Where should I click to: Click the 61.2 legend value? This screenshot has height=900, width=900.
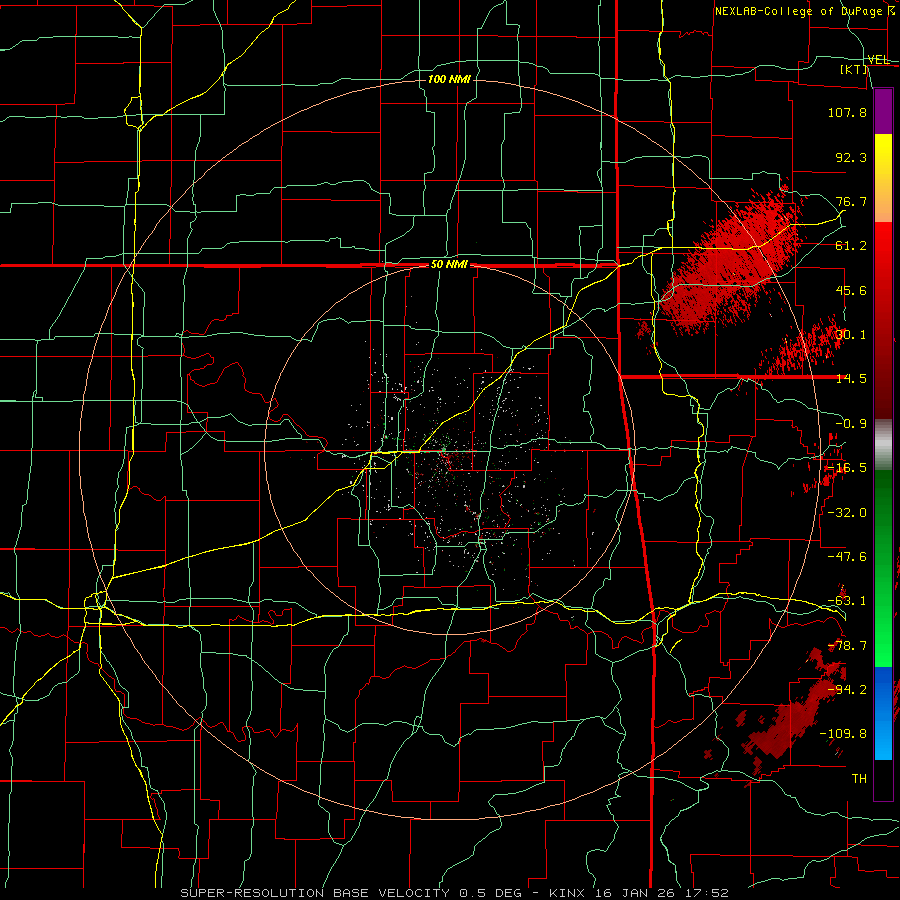point(851,246)
